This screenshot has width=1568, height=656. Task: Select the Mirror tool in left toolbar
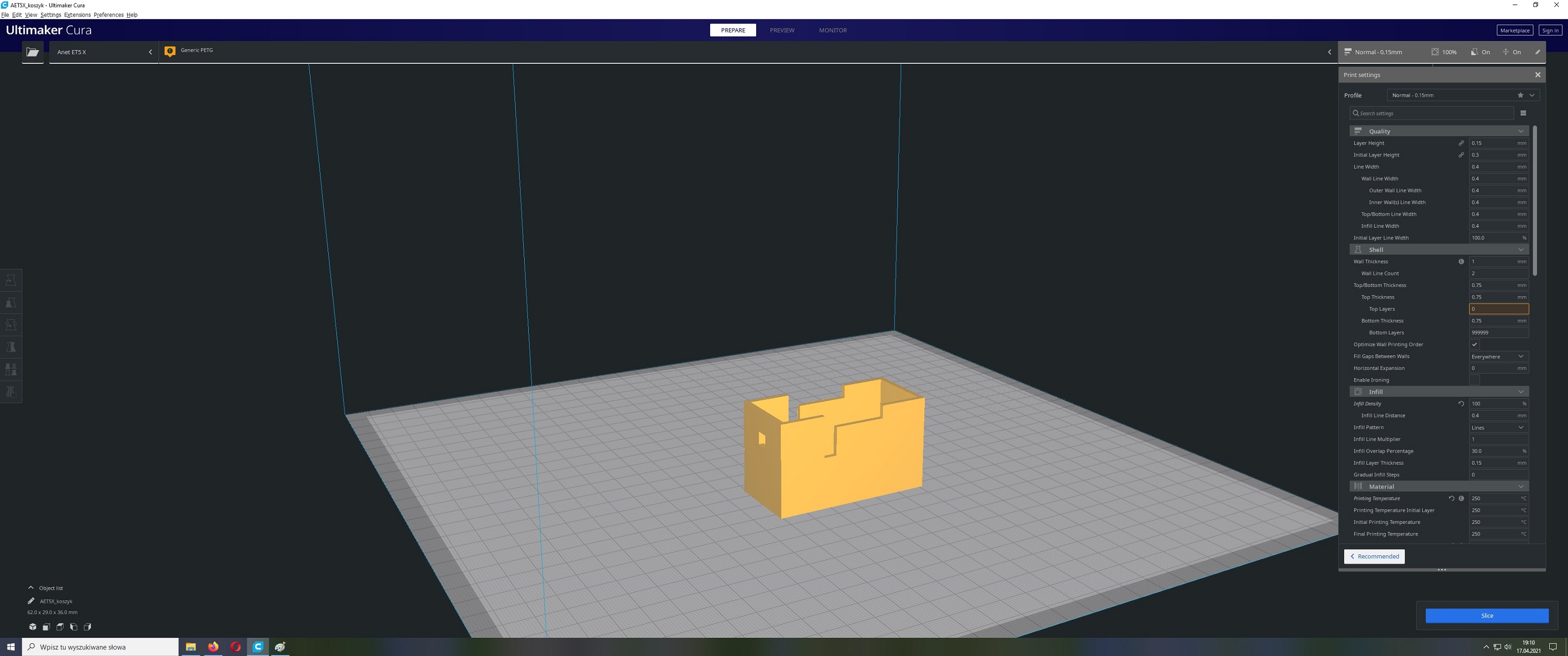[x=11, y=347]
